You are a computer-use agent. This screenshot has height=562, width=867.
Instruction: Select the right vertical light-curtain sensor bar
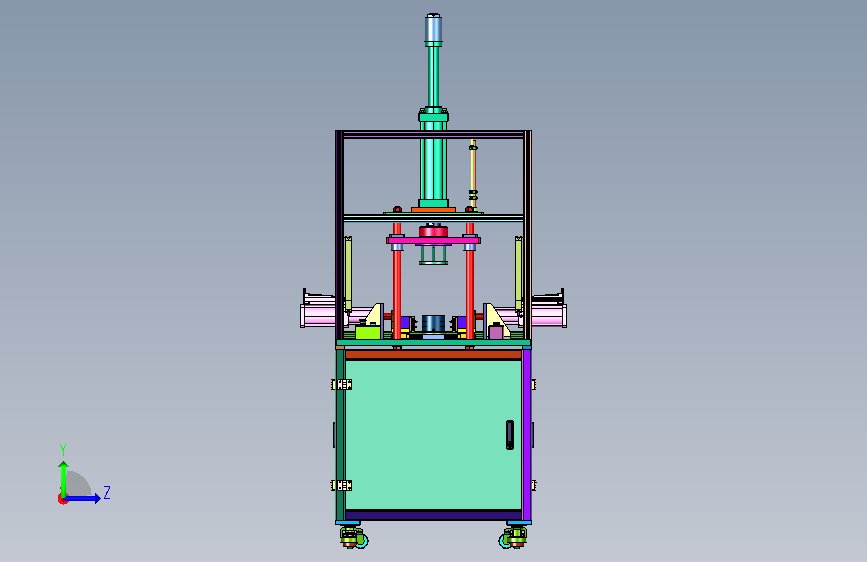click(519, 273)
